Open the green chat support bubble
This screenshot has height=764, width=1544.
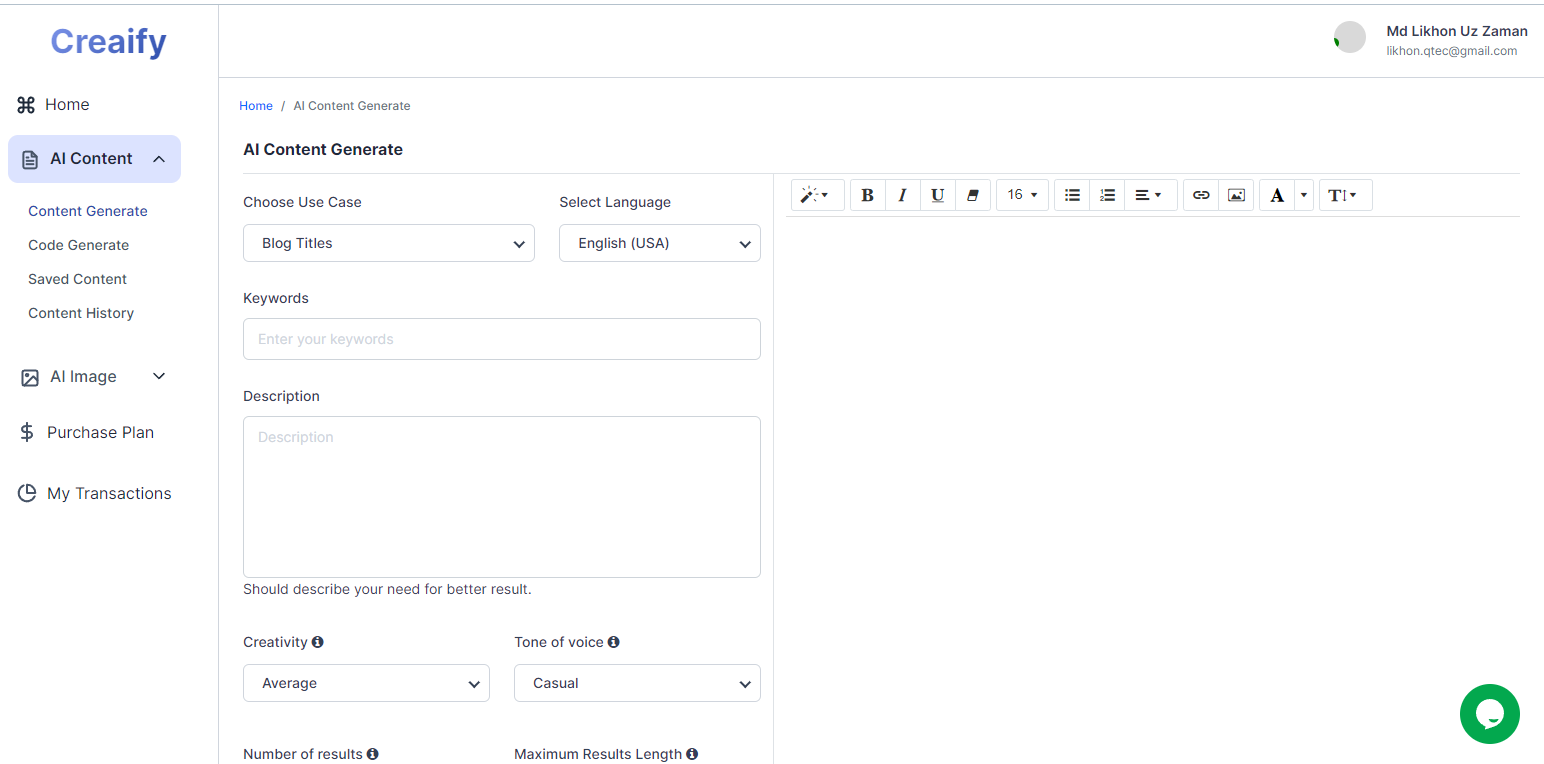(x=1489, y=714)
